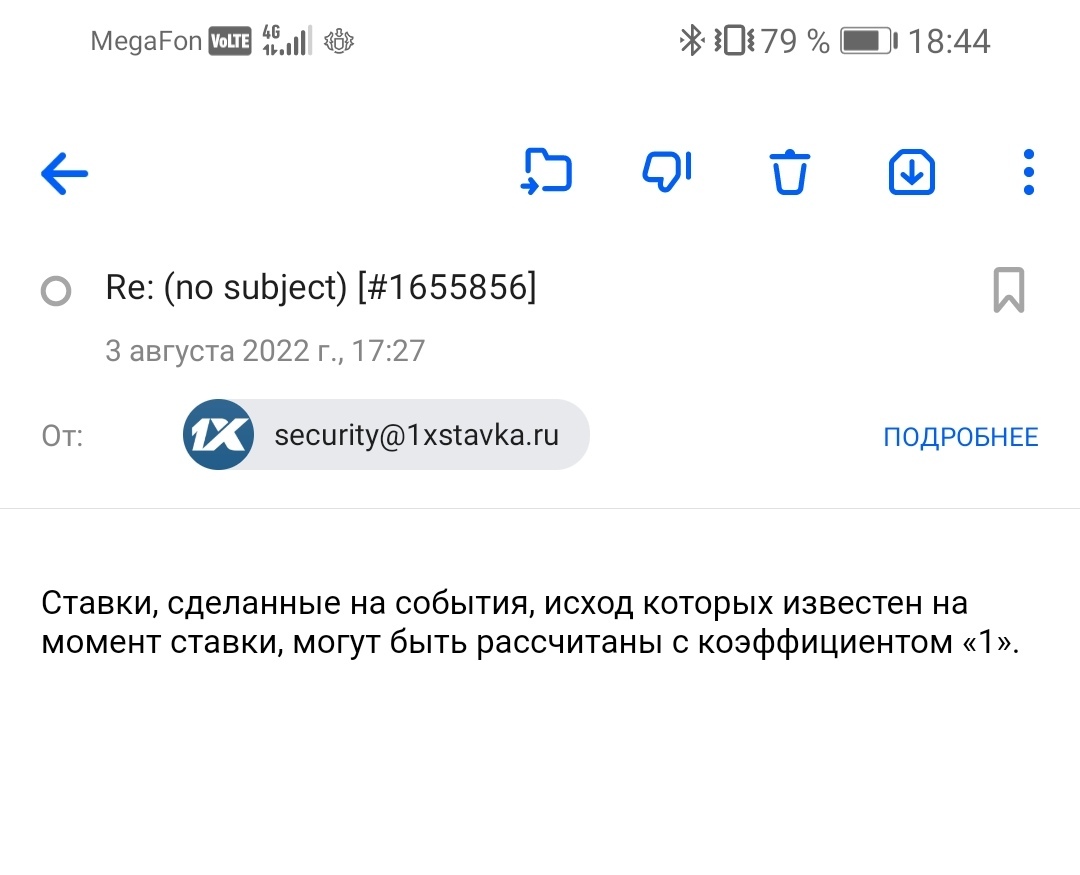The image size is (1080, 875).
Task: Go back with the blue arrow
Action: (x=65, y=173)
